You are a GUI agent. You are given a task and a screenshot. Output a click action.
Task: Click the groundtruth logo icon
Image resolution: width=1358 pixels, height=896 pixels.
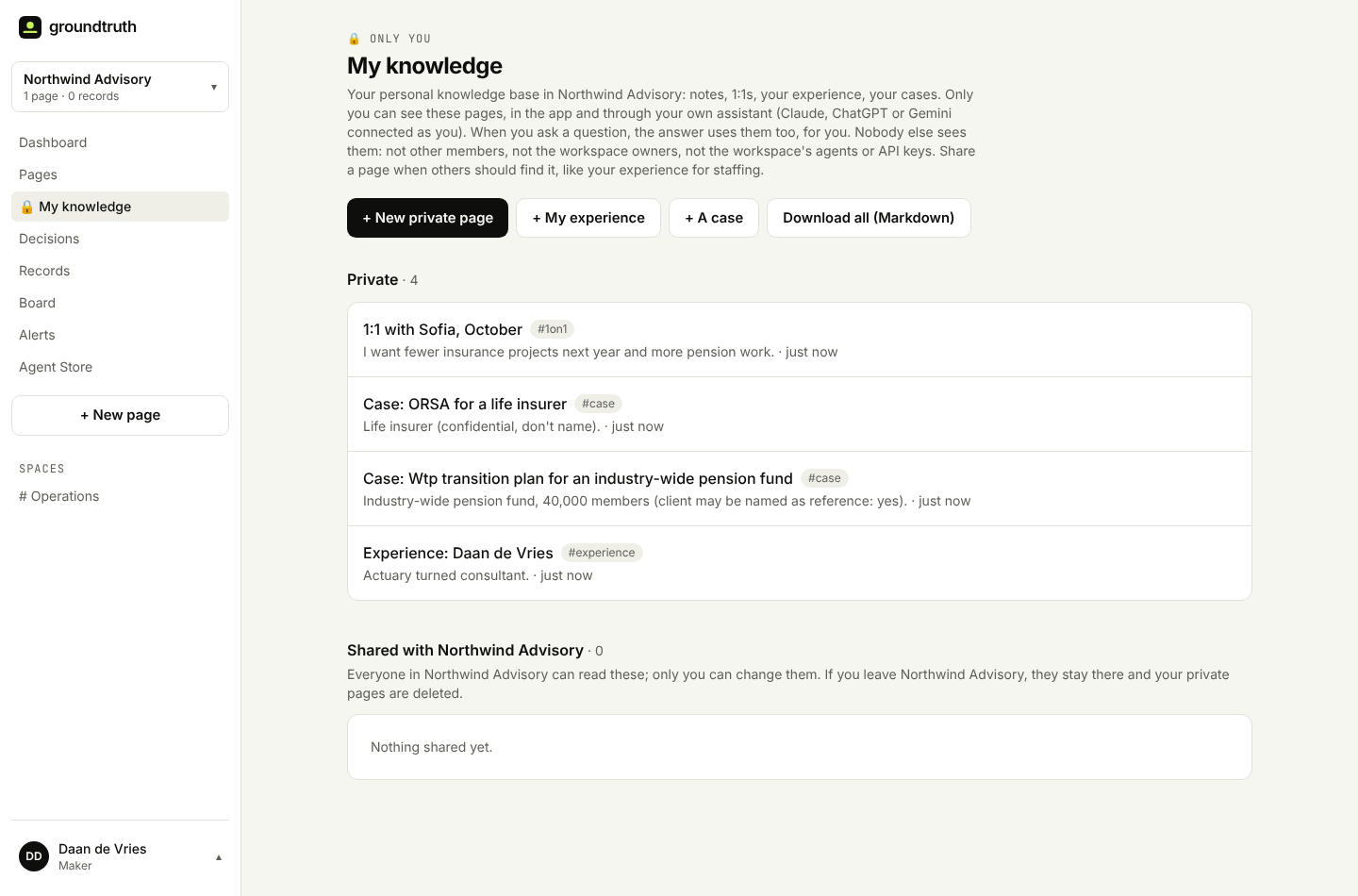pos(30,26)
